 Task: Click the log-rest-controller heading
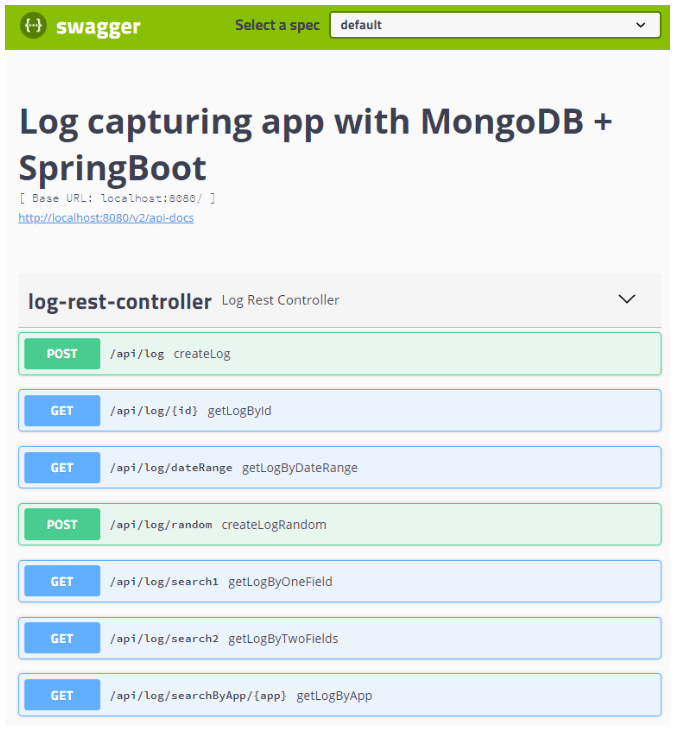[x=119, y=301]
